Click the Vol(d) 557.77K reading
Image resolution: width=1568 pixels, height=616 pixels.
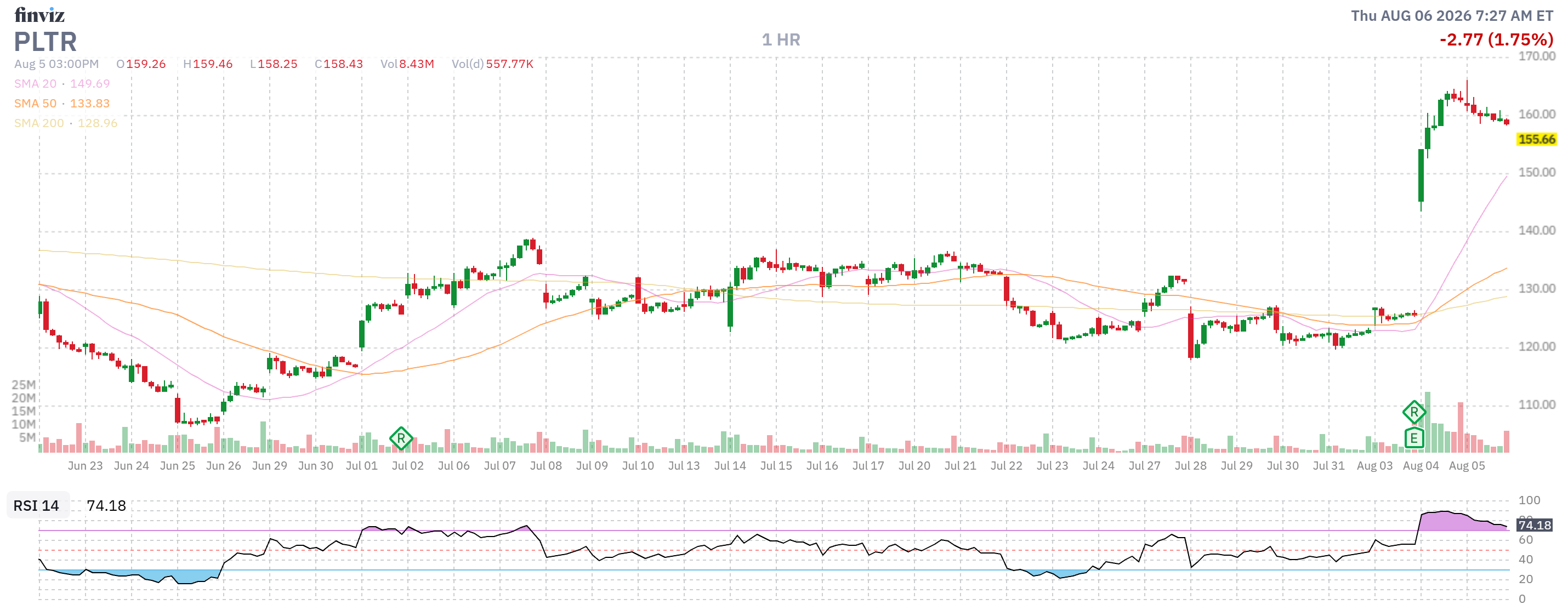492,64
